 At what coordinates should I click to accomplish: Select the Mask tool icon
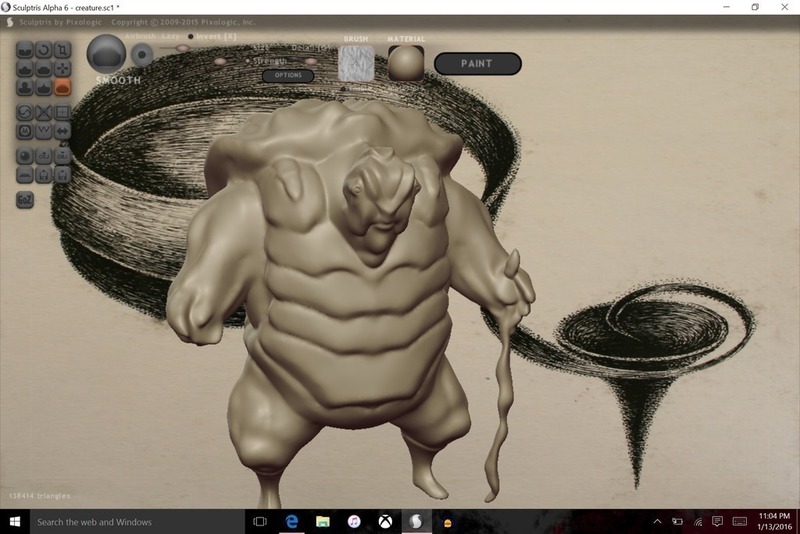pyautogui.click(x=25, y=131)
